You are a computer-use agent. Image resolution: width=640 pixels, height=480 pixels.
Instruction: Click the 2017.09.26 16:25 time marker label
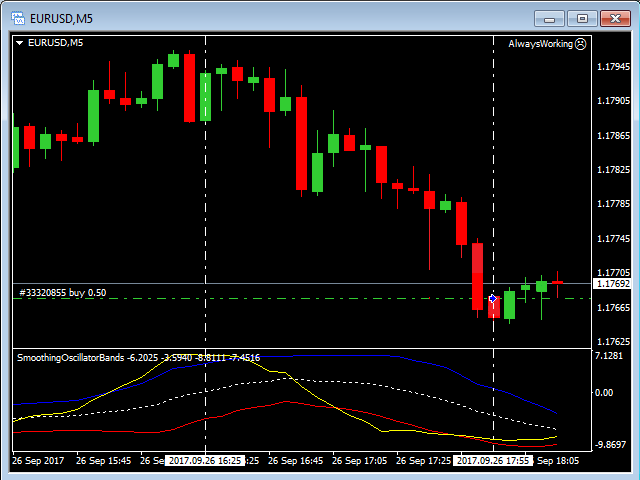(205, 461)
